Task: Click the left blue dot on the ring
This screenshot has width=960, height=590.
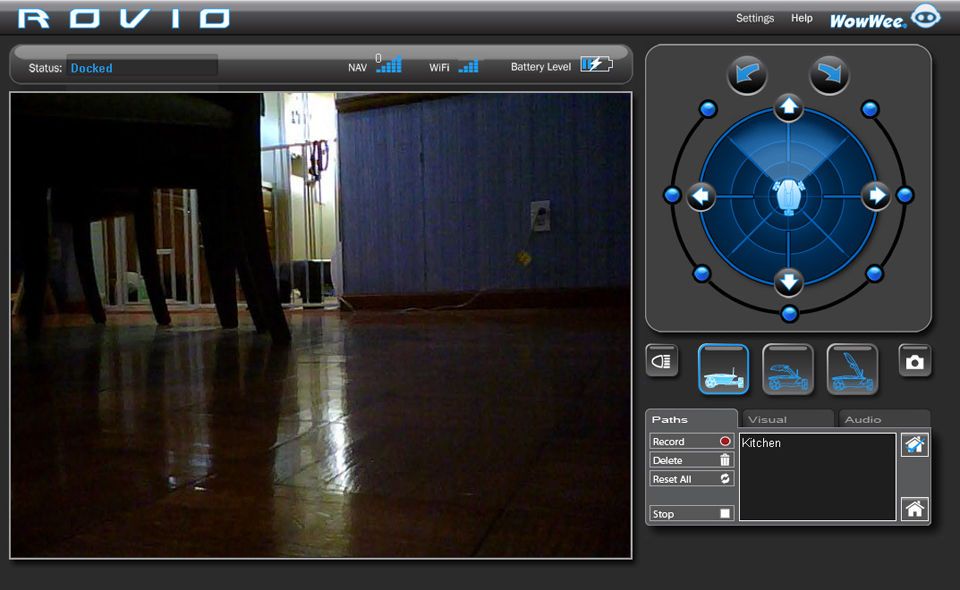Action: (672, 195)
